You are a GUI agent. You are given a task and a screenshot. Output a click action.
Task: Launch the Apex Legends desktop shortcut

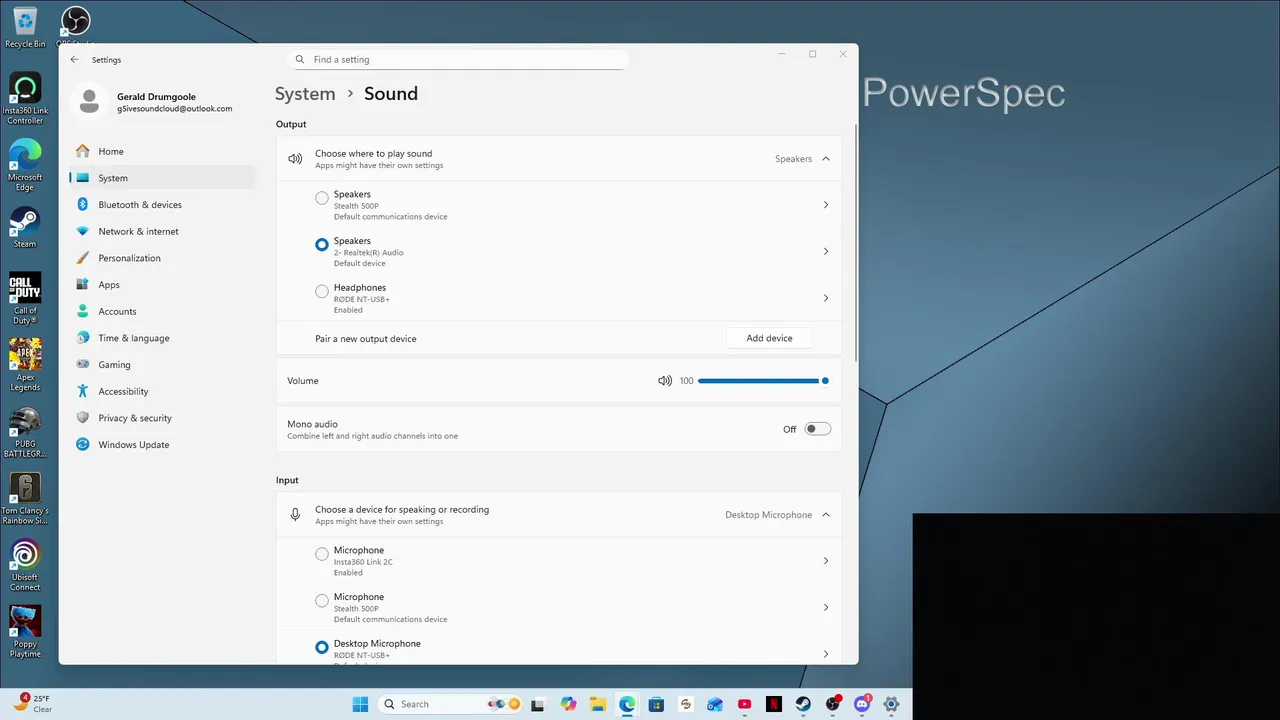25,365
